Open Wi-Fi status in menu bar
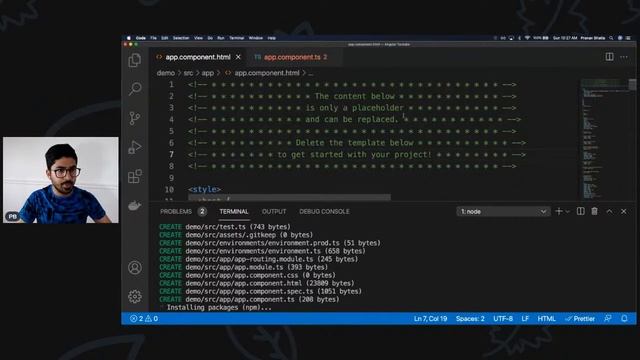This screenshot has width=640, height=360. 527,38
